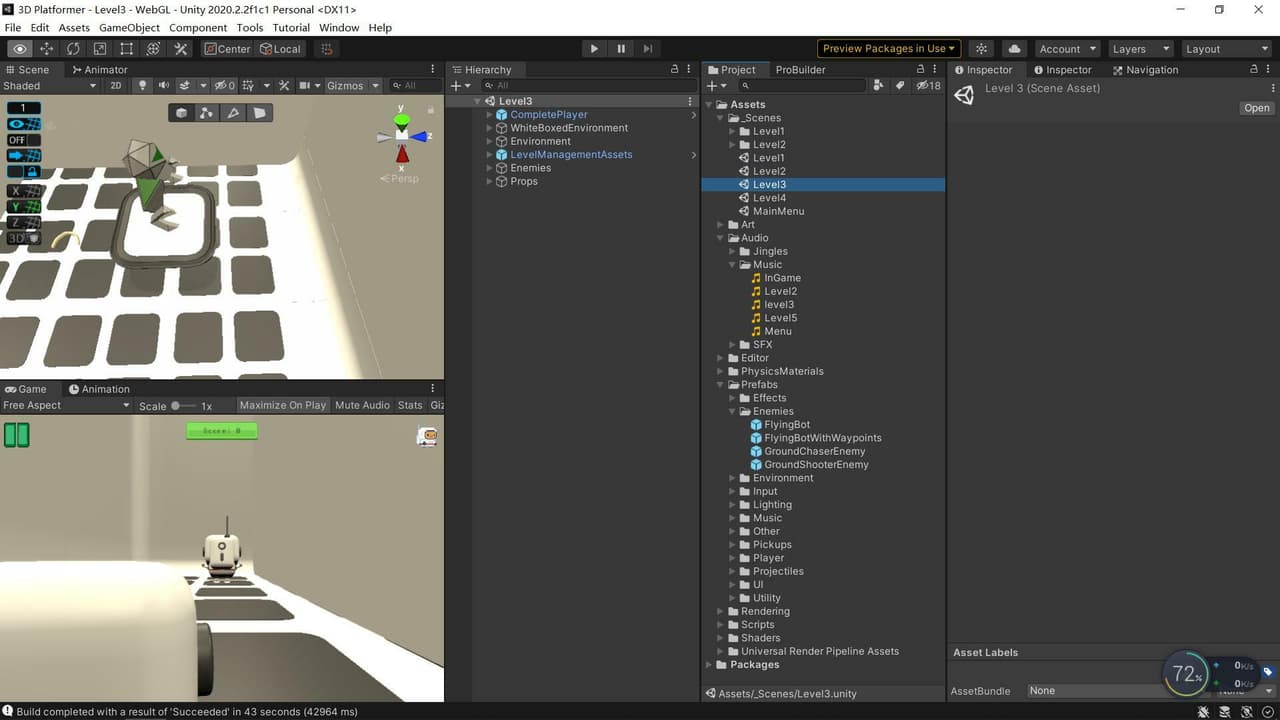Click the Pause button
This screenshot has width=1280, height=720.
[x=621, y=48]
